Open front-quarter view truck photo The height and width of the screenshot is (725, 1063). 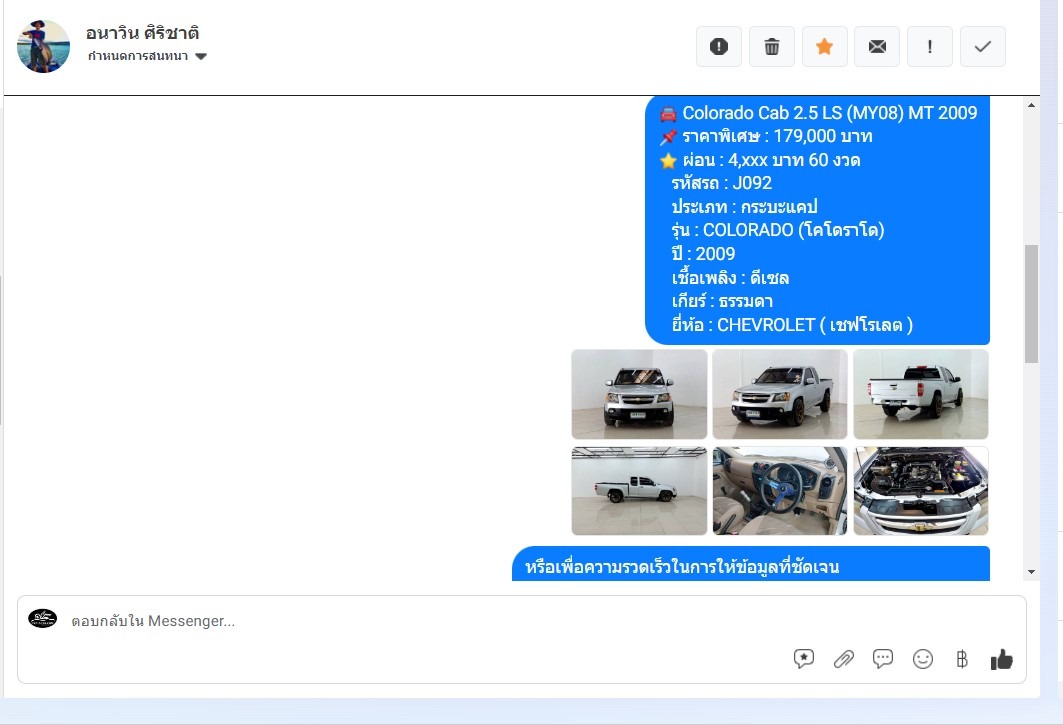click(780, 394)
